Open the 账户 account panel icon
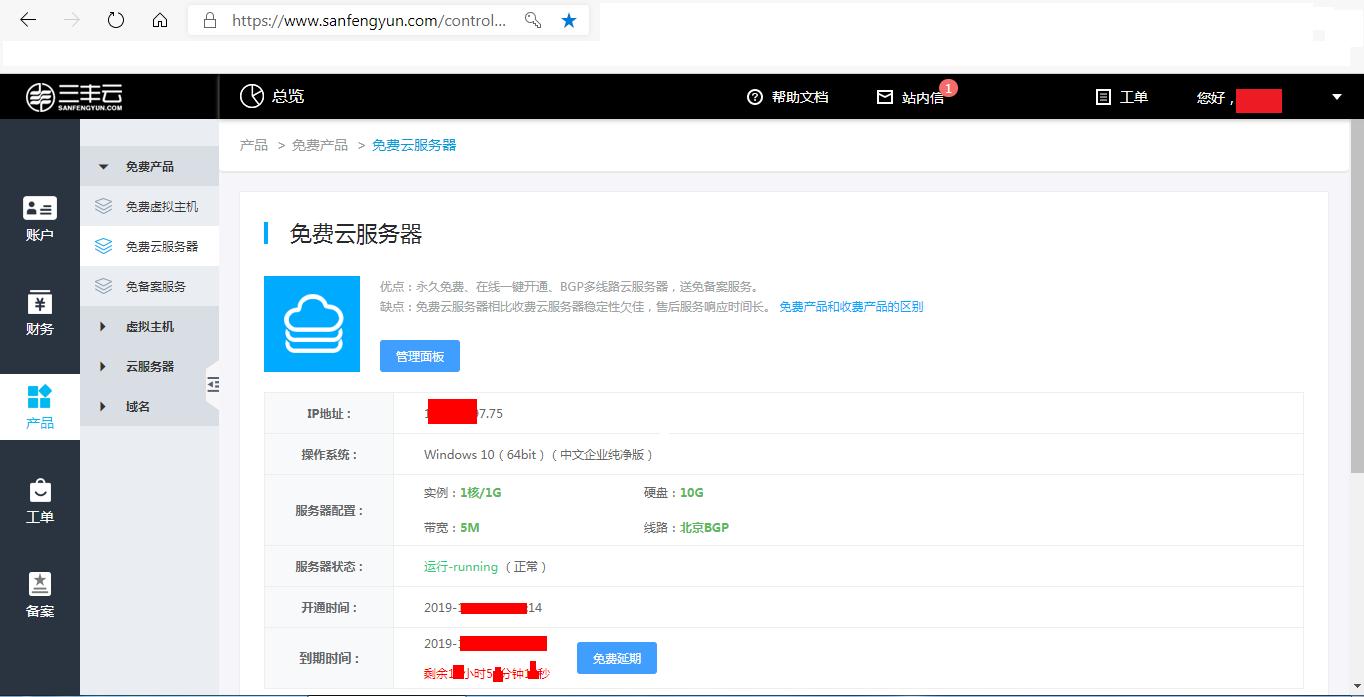1364x697 pixels. [x=40, y=218]
